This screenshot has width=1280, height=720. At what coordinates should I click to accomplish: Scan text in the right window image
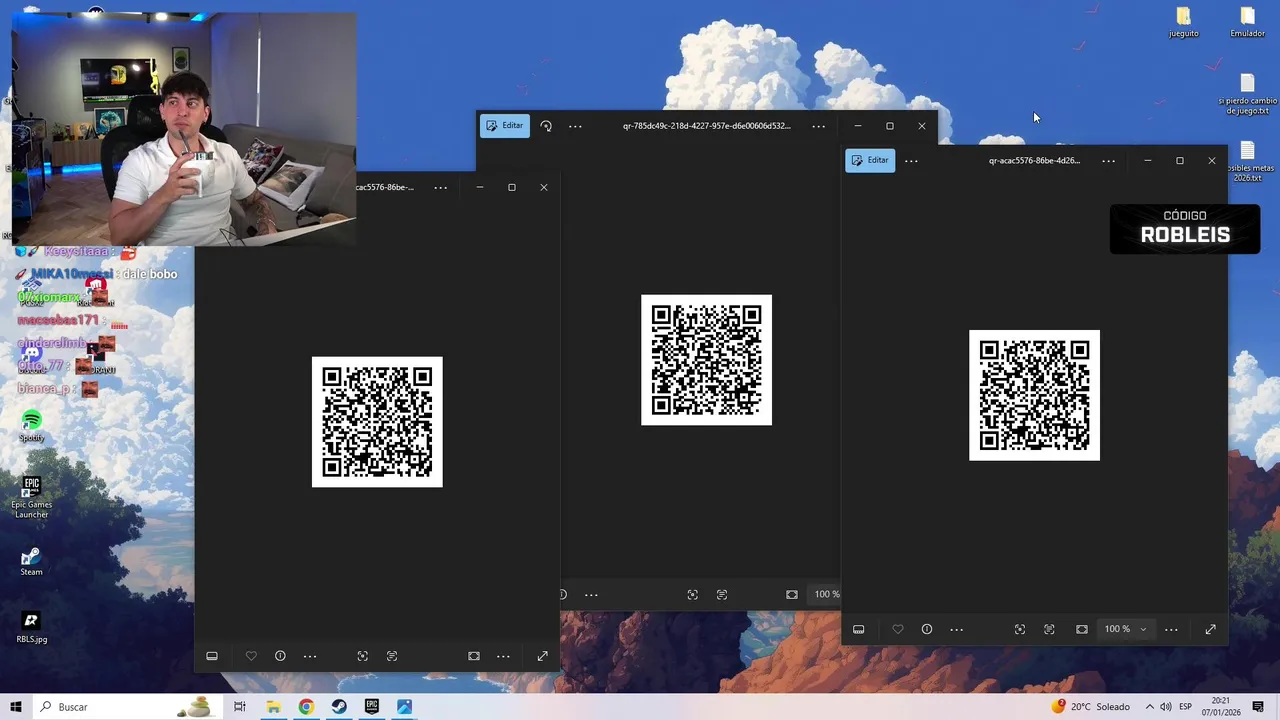point(1049,629)
